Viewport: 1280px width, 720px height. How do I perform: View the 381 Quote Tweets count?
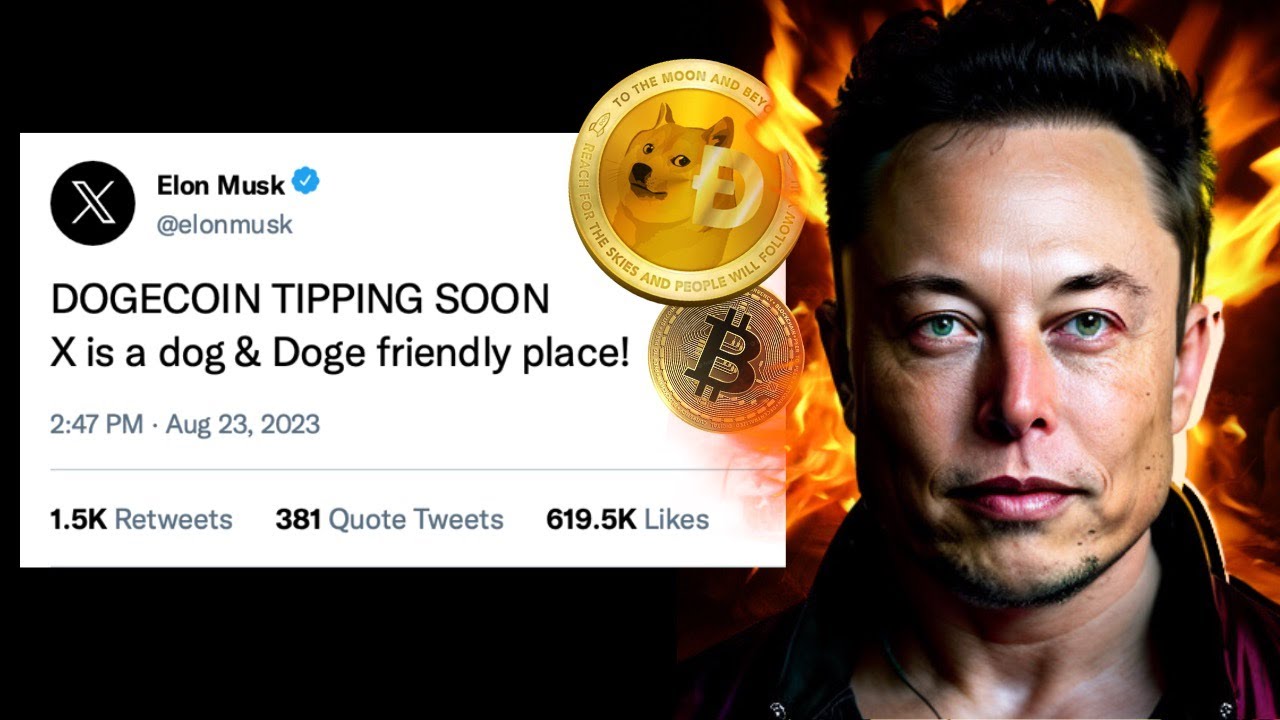[x=389, y=520]
